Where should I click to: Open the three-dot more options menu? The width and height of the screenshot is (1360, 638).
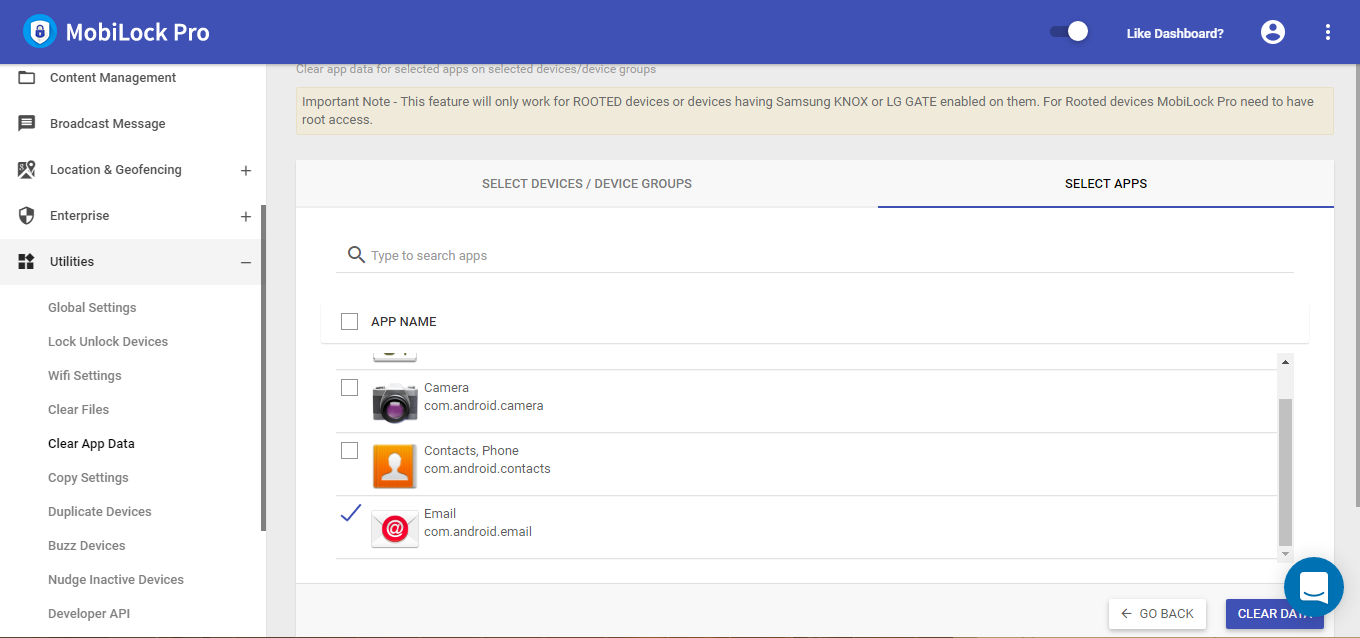1328,32
